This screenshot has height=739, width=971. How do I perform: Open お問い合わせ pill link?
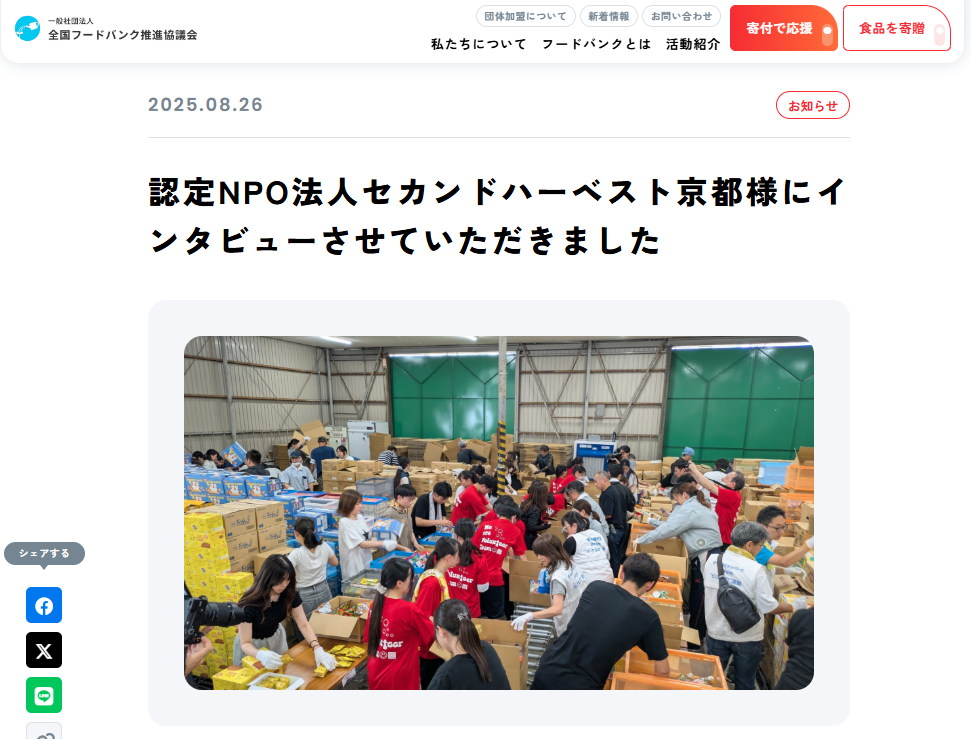[x=681, y=17]
